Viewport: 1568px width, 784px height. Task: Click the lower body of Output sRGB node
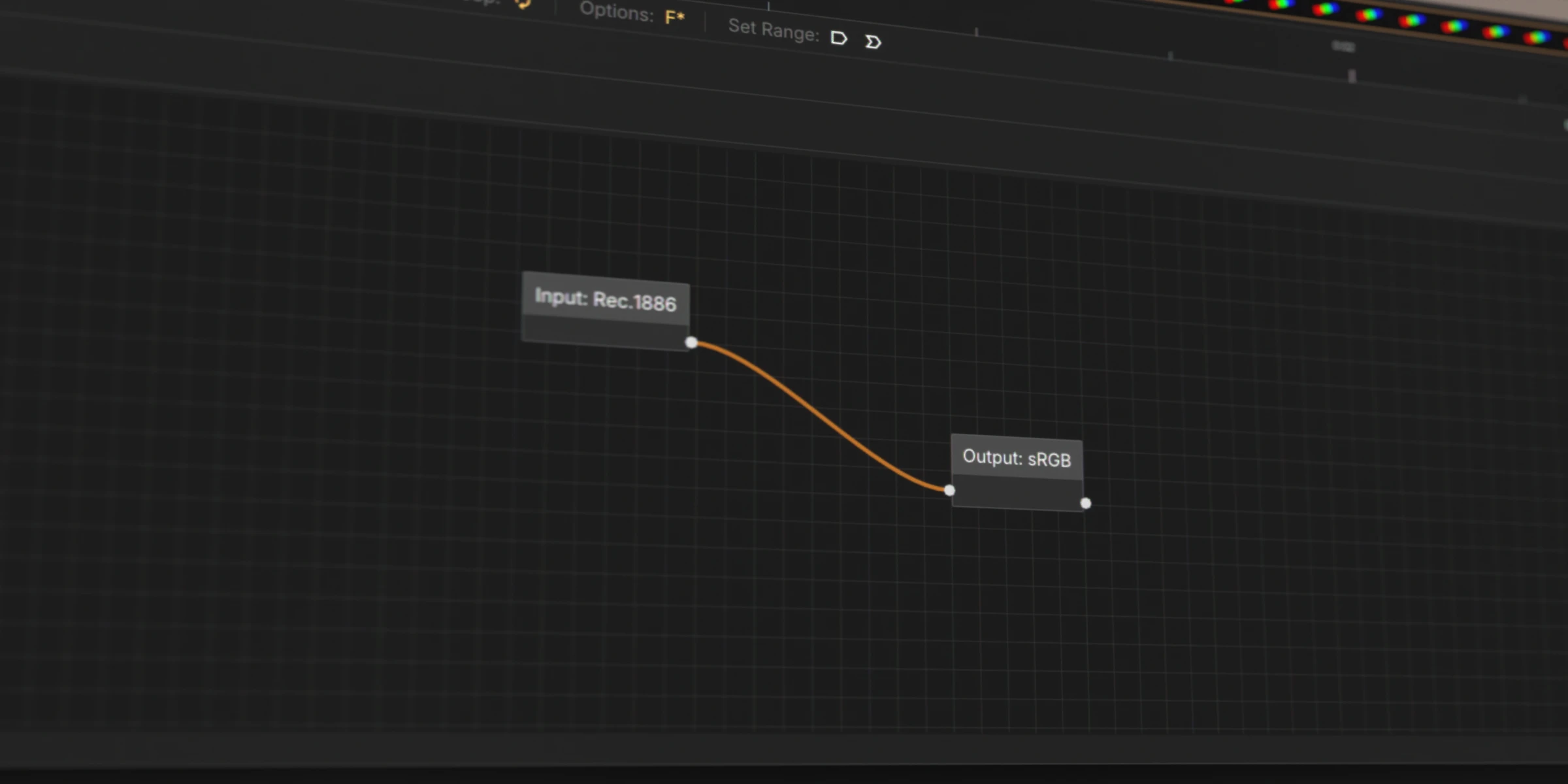[1017, 493]
